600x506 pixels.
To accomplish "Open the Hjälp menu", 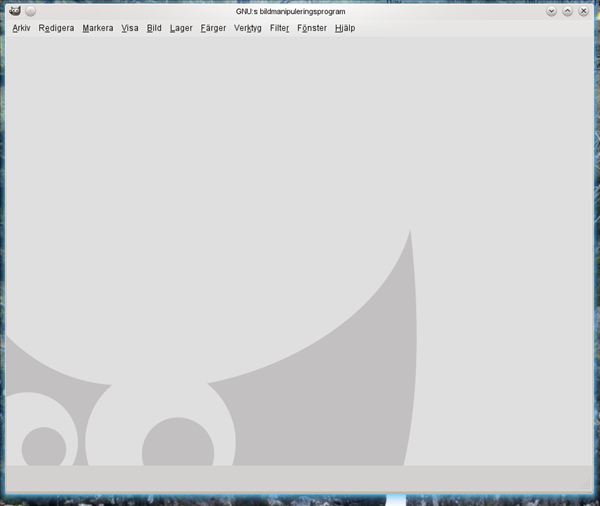I will (x=345, y=28).
